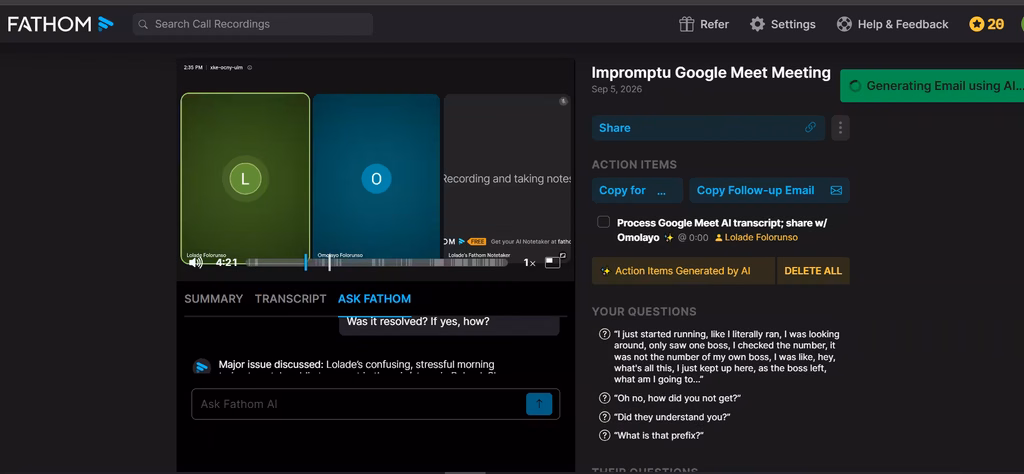Click the Copy for... button

click(637, 191)
